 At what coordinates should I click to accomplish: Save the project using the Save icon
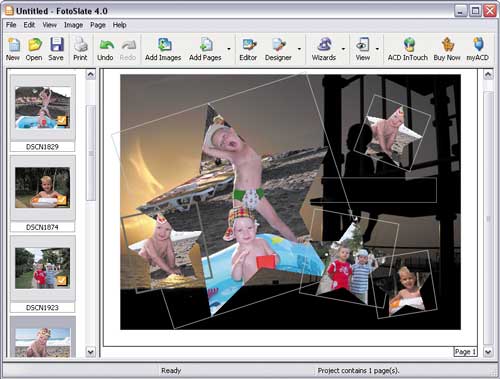(x=56, y=49)
